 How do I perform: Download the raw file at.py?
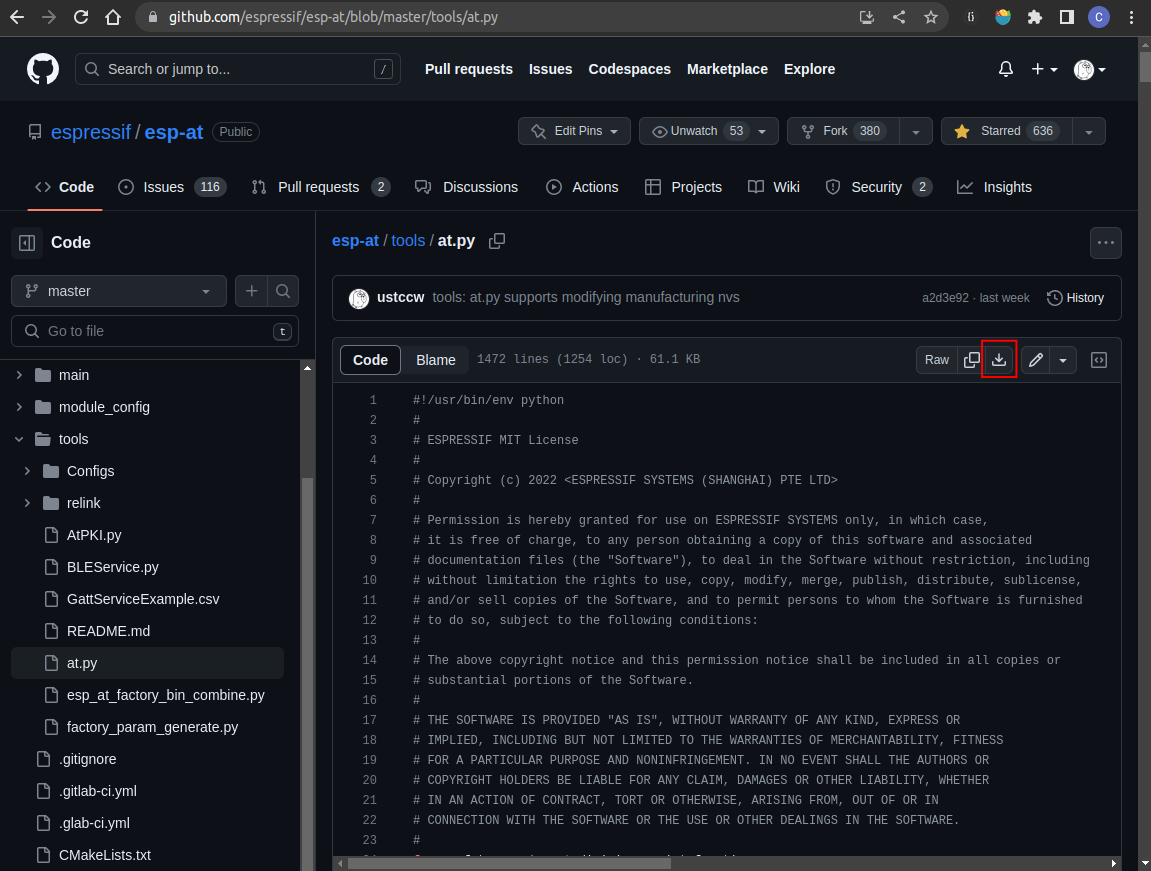point(999,359)
